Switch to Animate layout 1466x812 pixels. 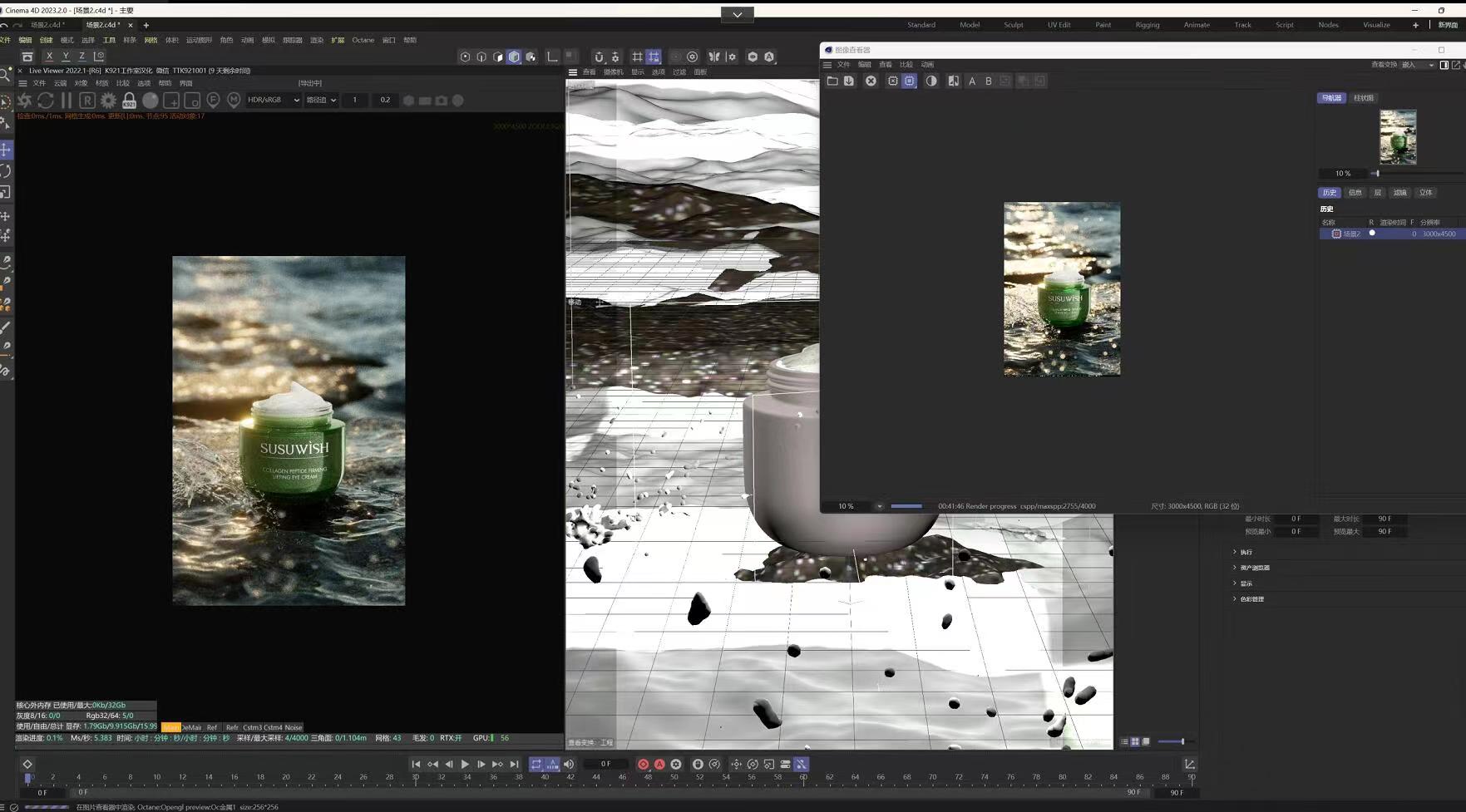click(x=1197, y=25)
